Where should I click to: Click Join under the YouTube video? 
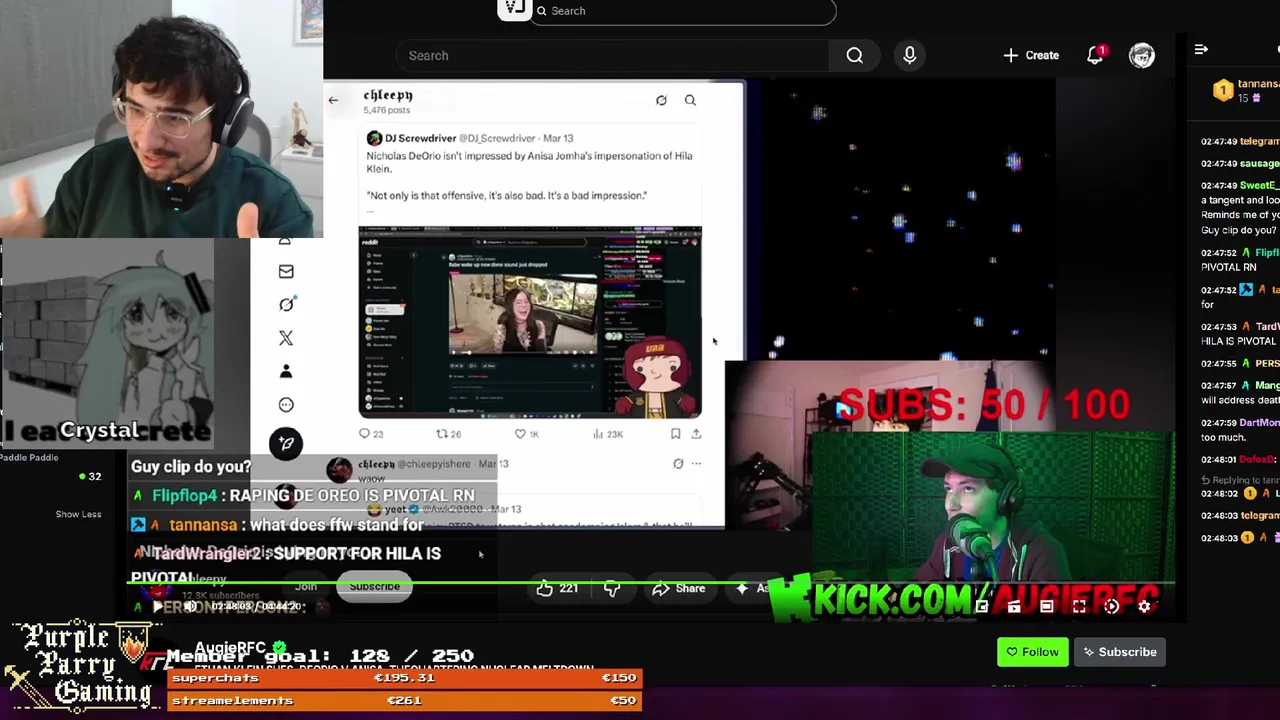(x=306, y=587)
